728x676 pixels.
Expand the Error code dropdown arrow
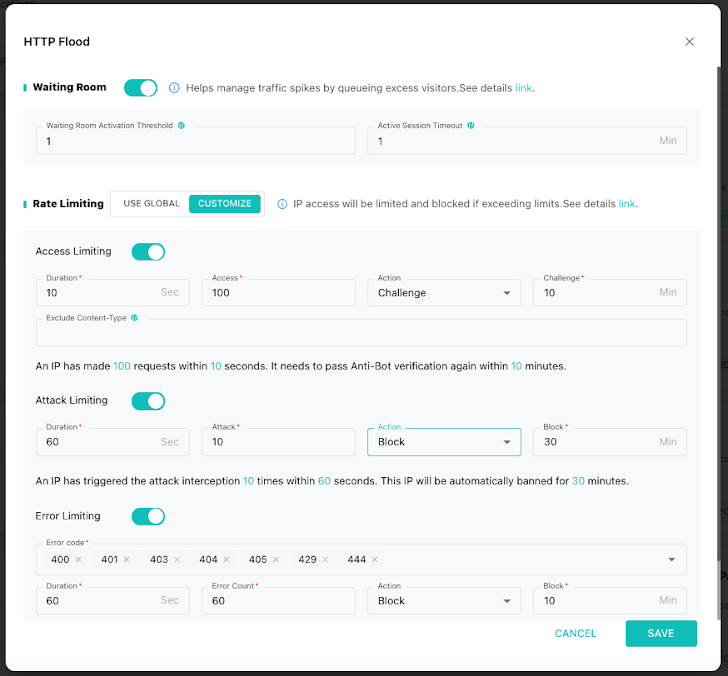671,559
